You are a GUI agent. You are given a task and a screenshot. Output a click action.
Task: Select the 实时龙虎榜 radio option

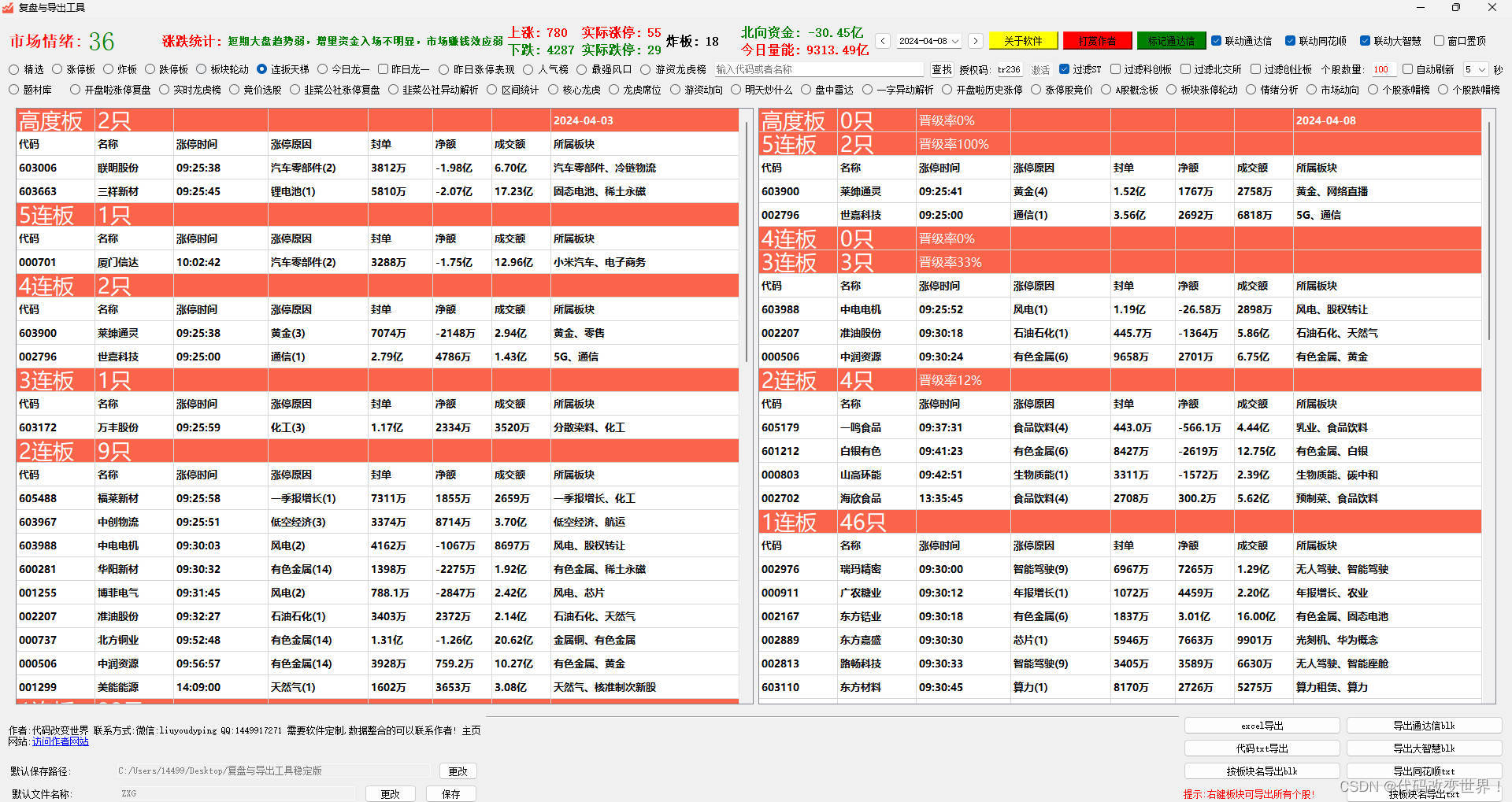pos(190,90)
